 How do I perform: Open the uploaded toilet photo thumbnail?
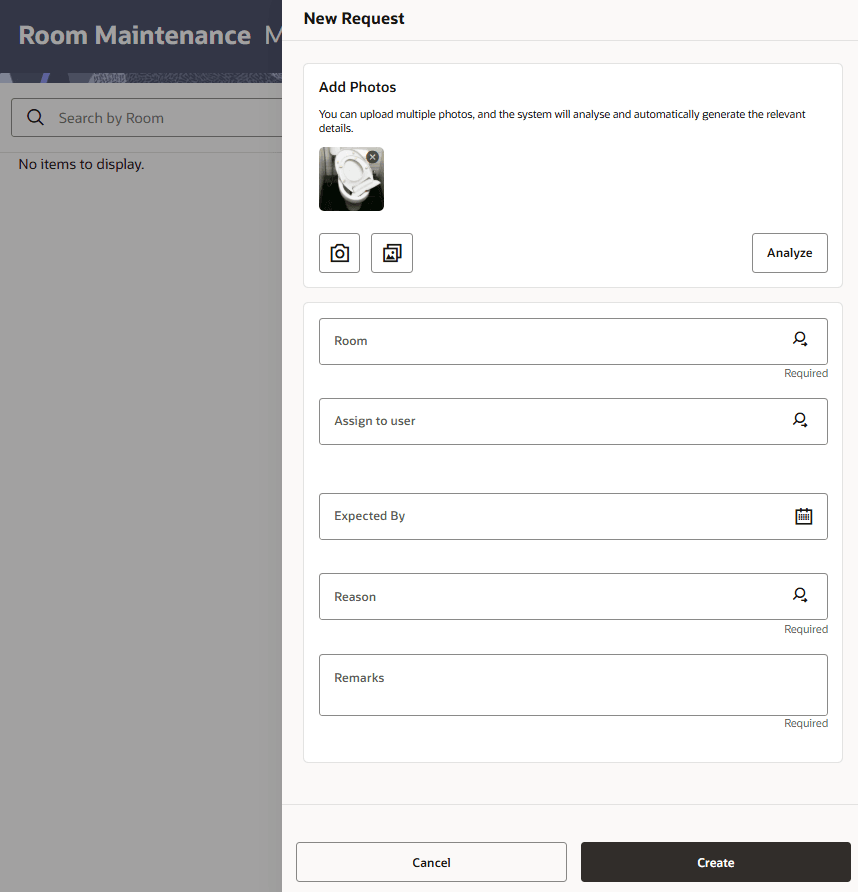click(x=351, y=179)
